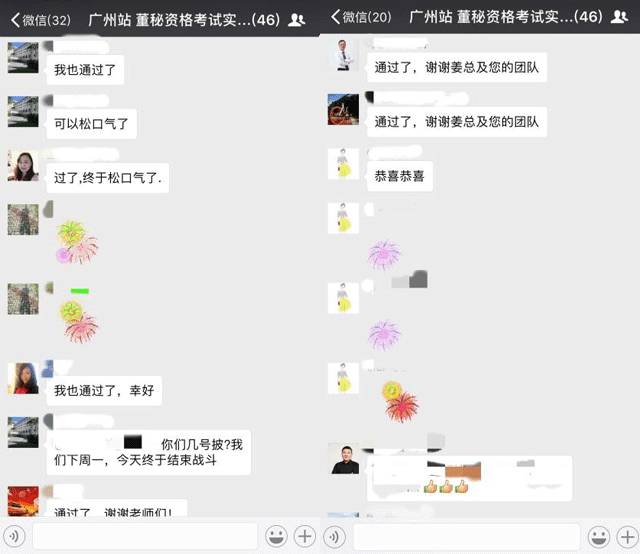Open group members icon in left chat header

[x=297, y=20]
